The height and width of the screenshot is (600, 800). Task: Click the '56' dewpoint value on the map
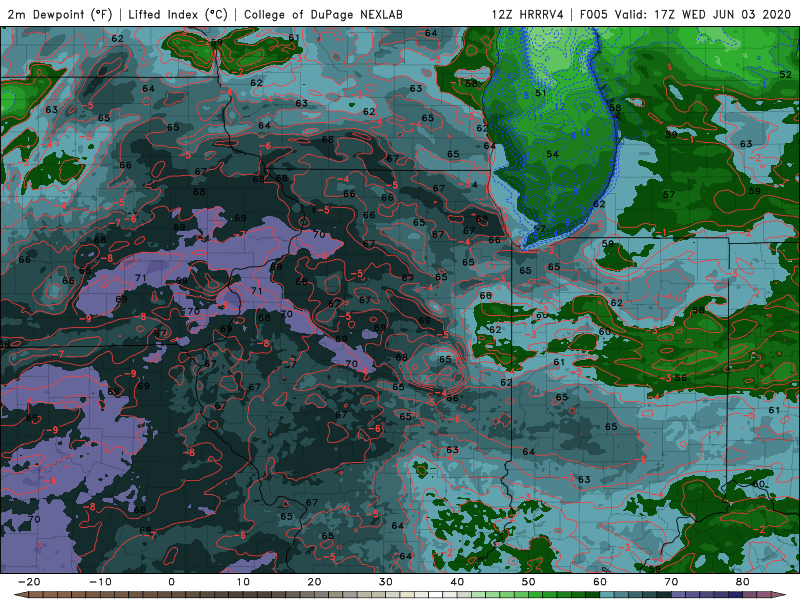pos(681,378)
